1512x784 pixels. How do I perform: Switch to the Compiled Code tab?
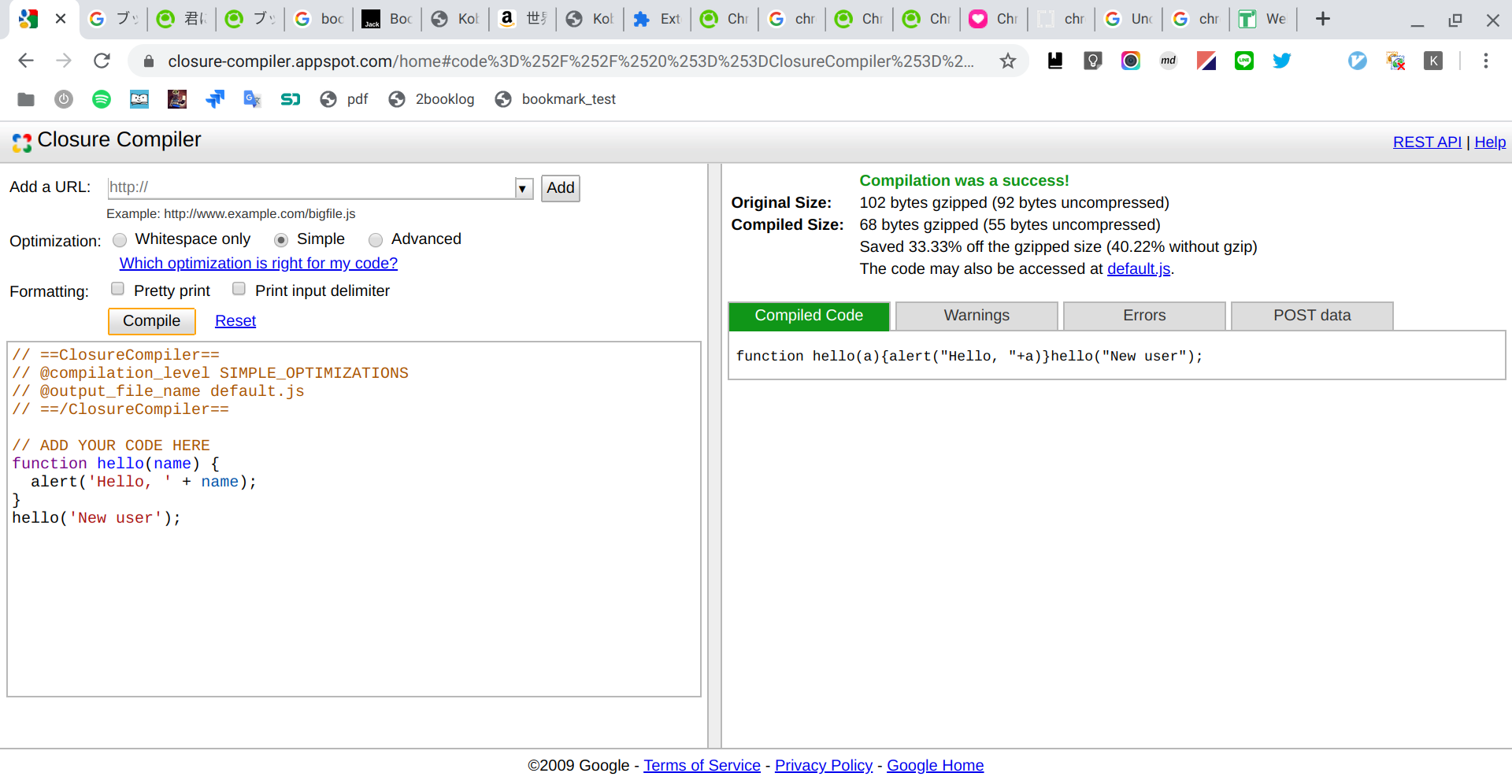809,316
